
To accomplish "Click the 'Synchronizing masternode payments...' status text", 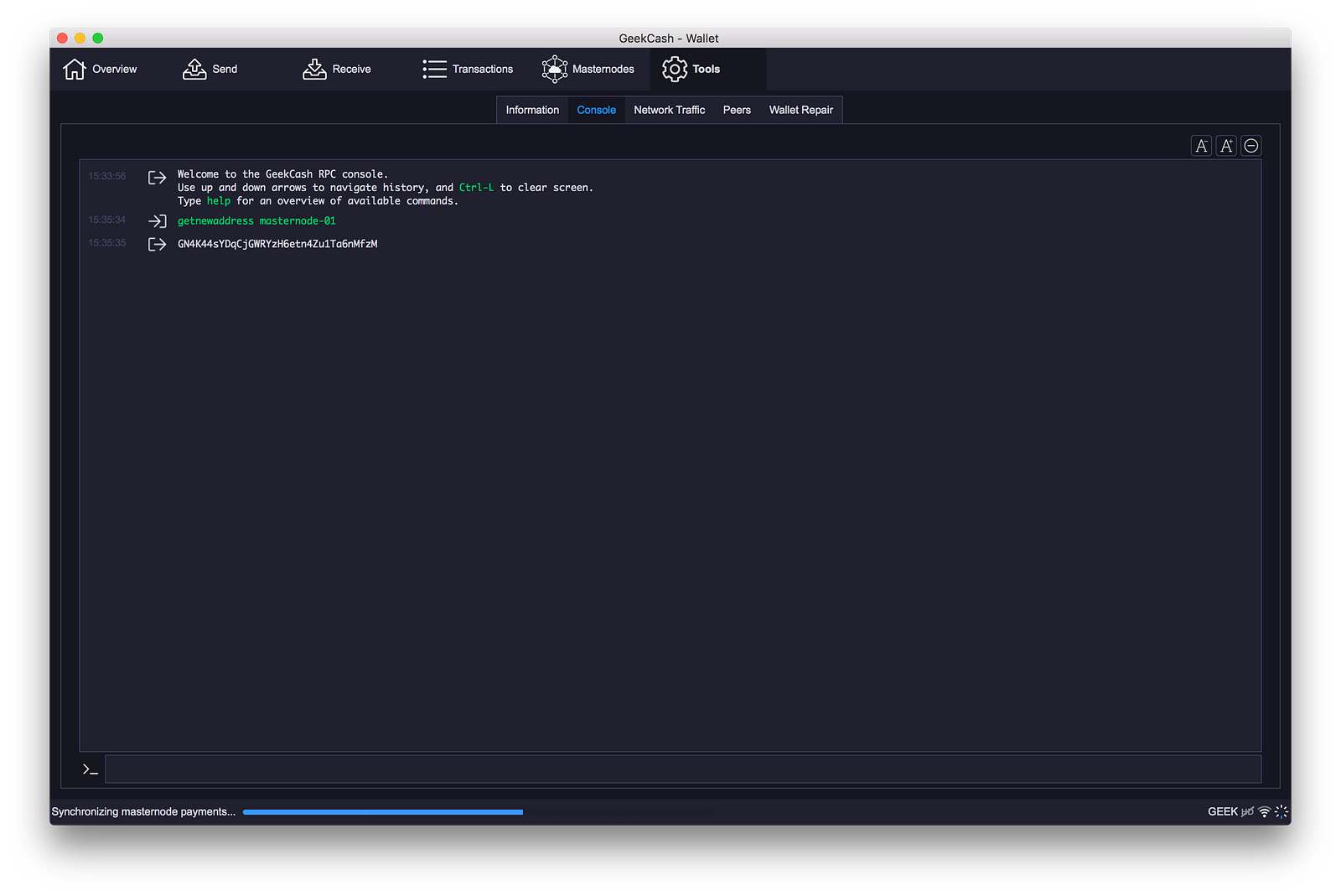I will point(143,811).
